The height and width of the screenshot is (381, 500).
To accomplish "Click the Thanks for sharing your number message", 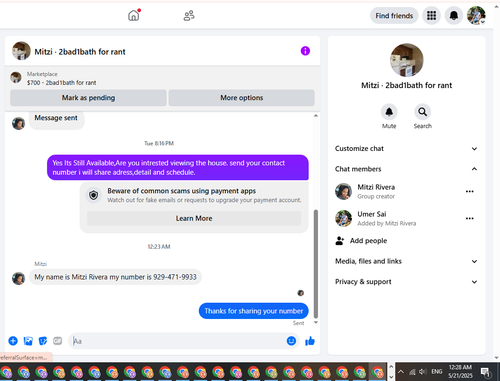I will pyautogui.click(x=254, y=311).
